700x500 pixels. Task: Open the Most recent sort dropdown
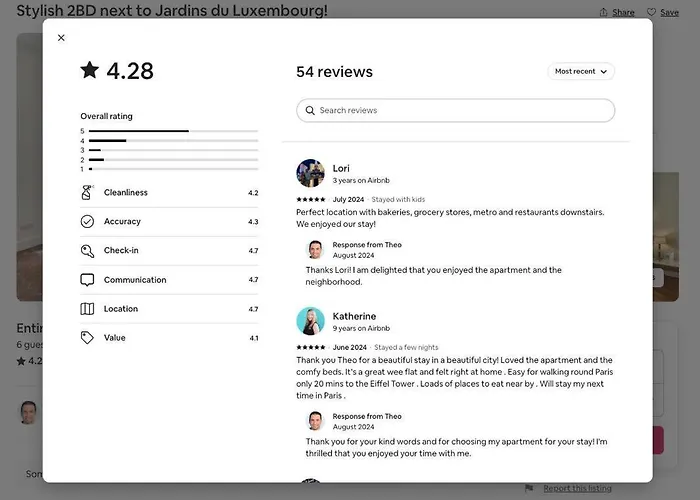(x=581, y=71)
